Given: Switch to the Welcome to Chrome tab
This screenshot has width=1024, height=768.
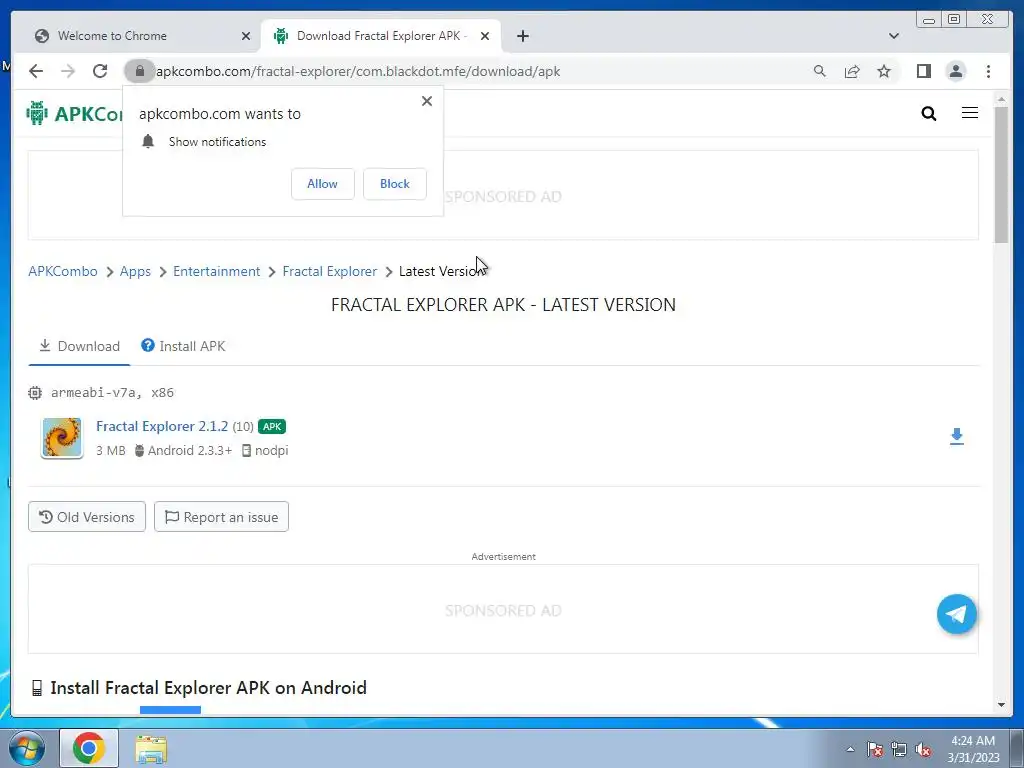Looking at the screenshot, I should coord(142,36).
